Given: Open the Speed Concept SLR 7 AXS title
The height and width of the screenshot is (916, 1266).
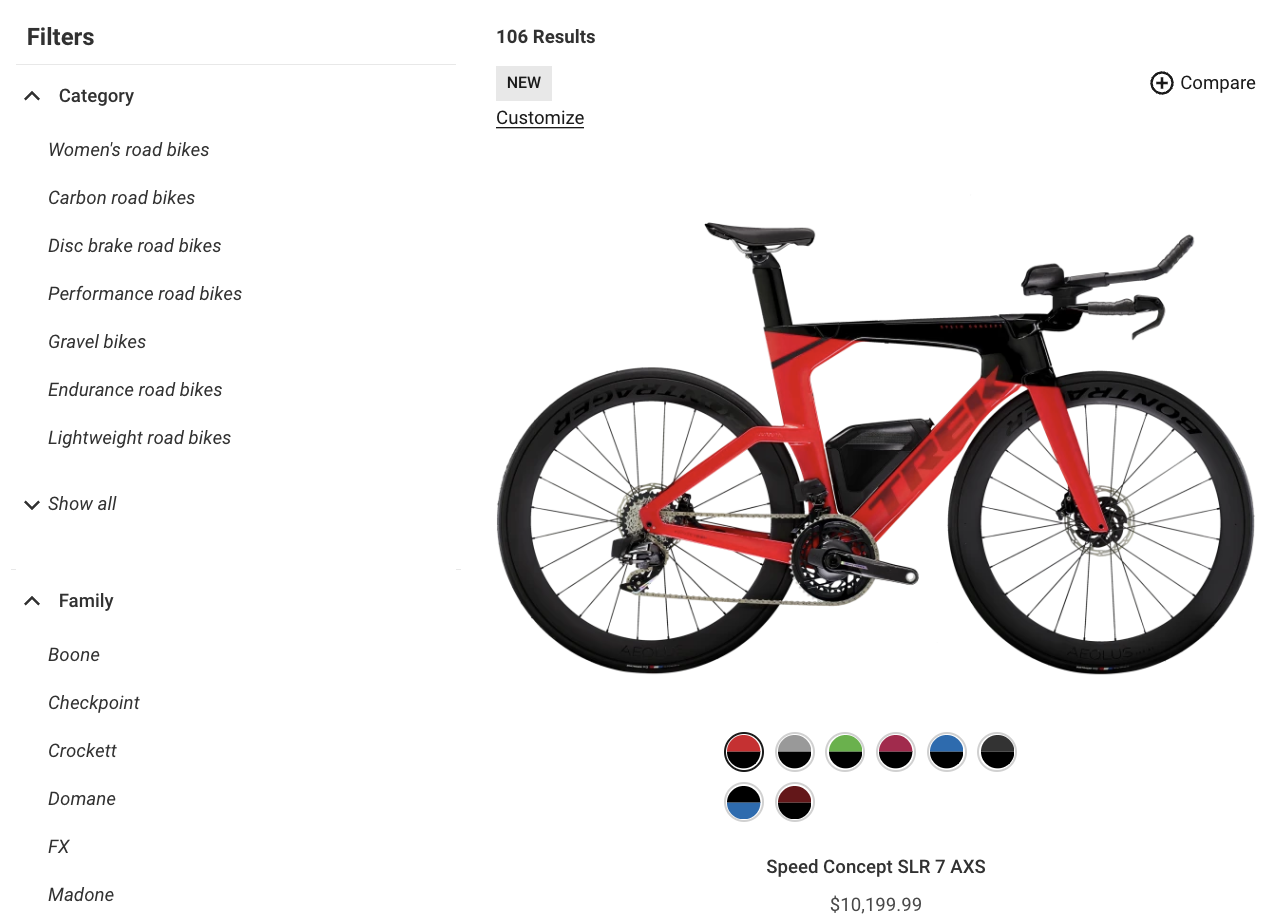Looking at the screenshot, I should click(876, 867).
